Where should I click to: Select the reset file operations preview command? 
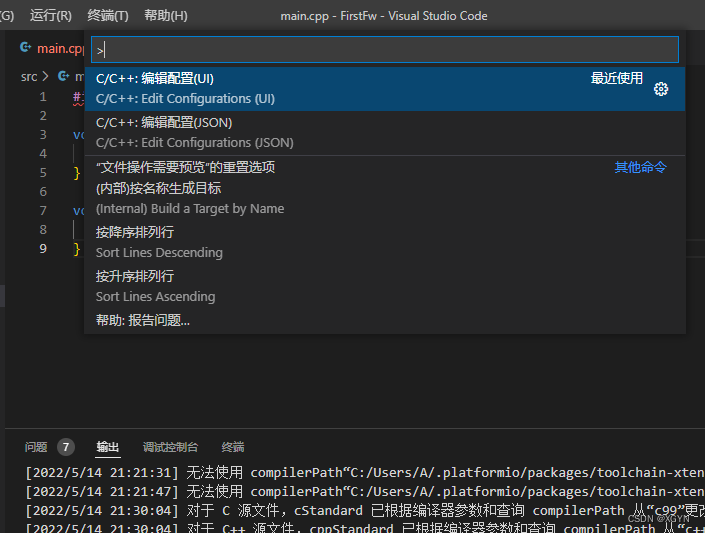(385, 167)
